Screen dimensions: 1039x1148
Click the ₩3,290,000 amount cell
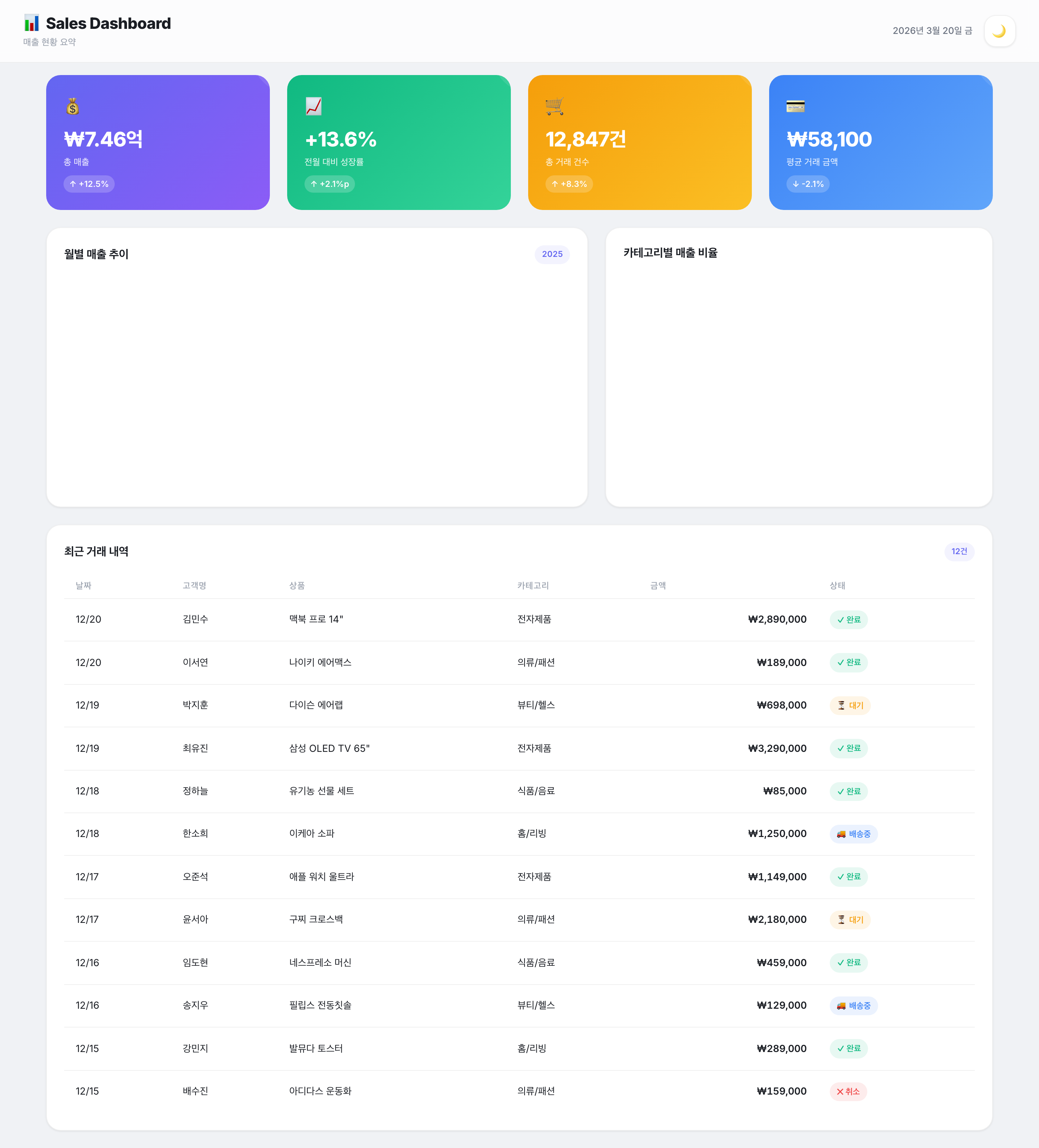tap(777, 748)
